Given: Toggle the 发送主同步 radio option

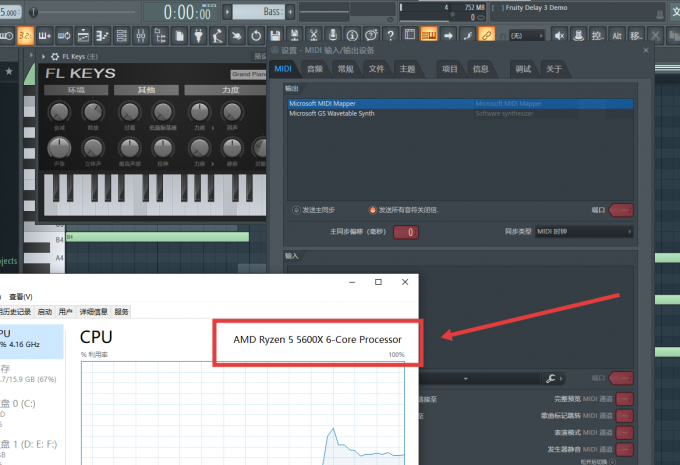Looking at the screenshot, I should (296, 210).
